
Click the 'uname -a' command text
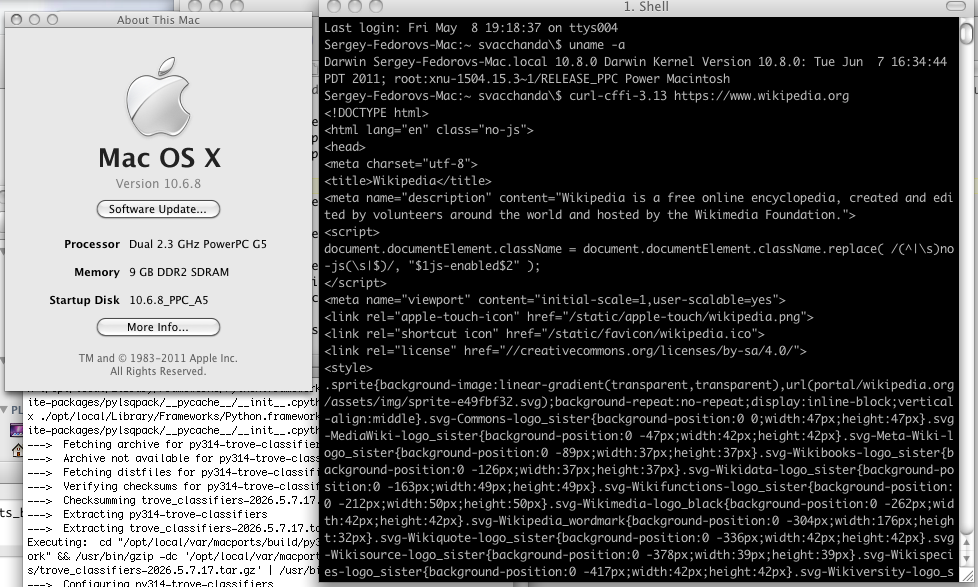click(x=597, y=45)
